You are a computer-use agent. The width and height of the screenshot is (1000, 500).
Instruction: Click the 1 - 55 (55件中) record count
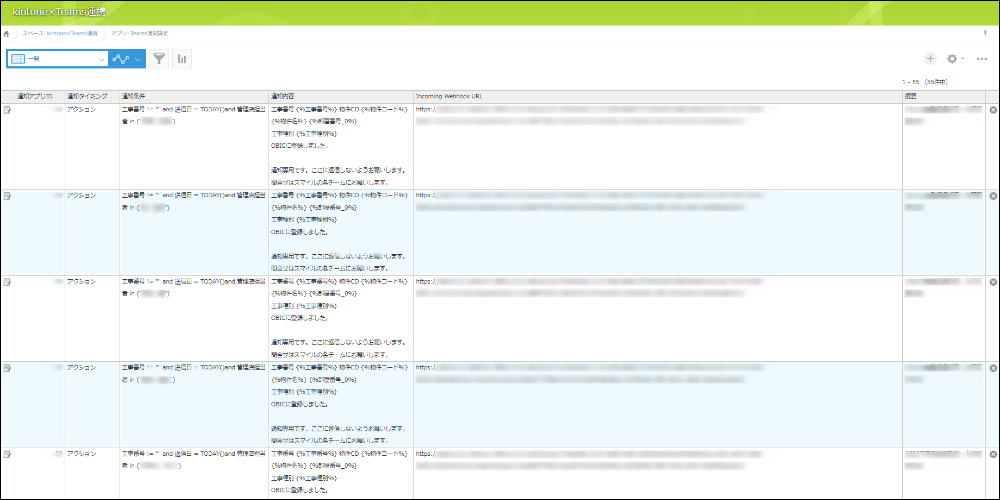925,82
